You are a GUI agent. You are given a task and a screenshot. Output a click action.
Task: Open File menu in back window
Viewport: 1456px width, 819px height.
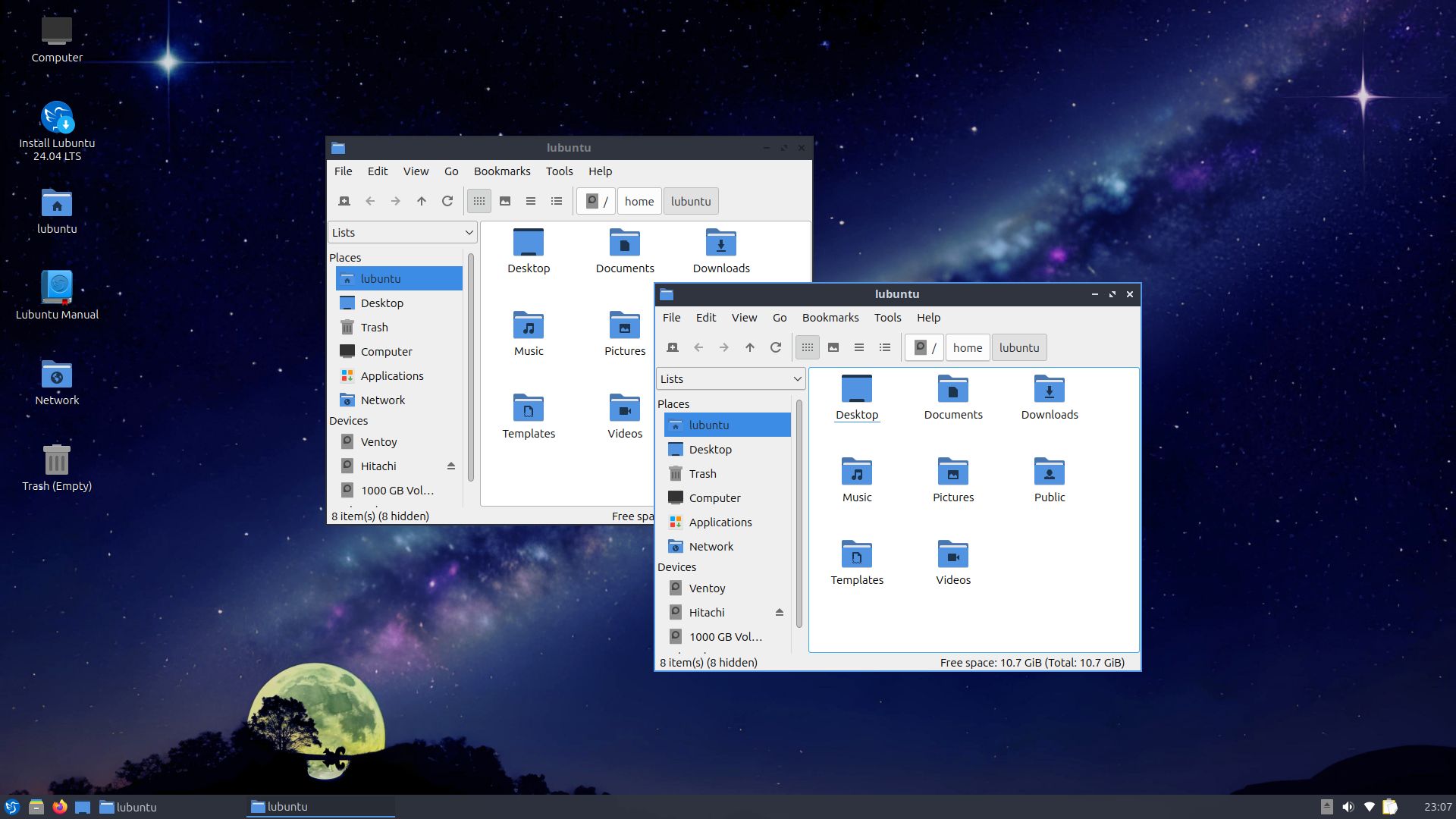(343, 171)
